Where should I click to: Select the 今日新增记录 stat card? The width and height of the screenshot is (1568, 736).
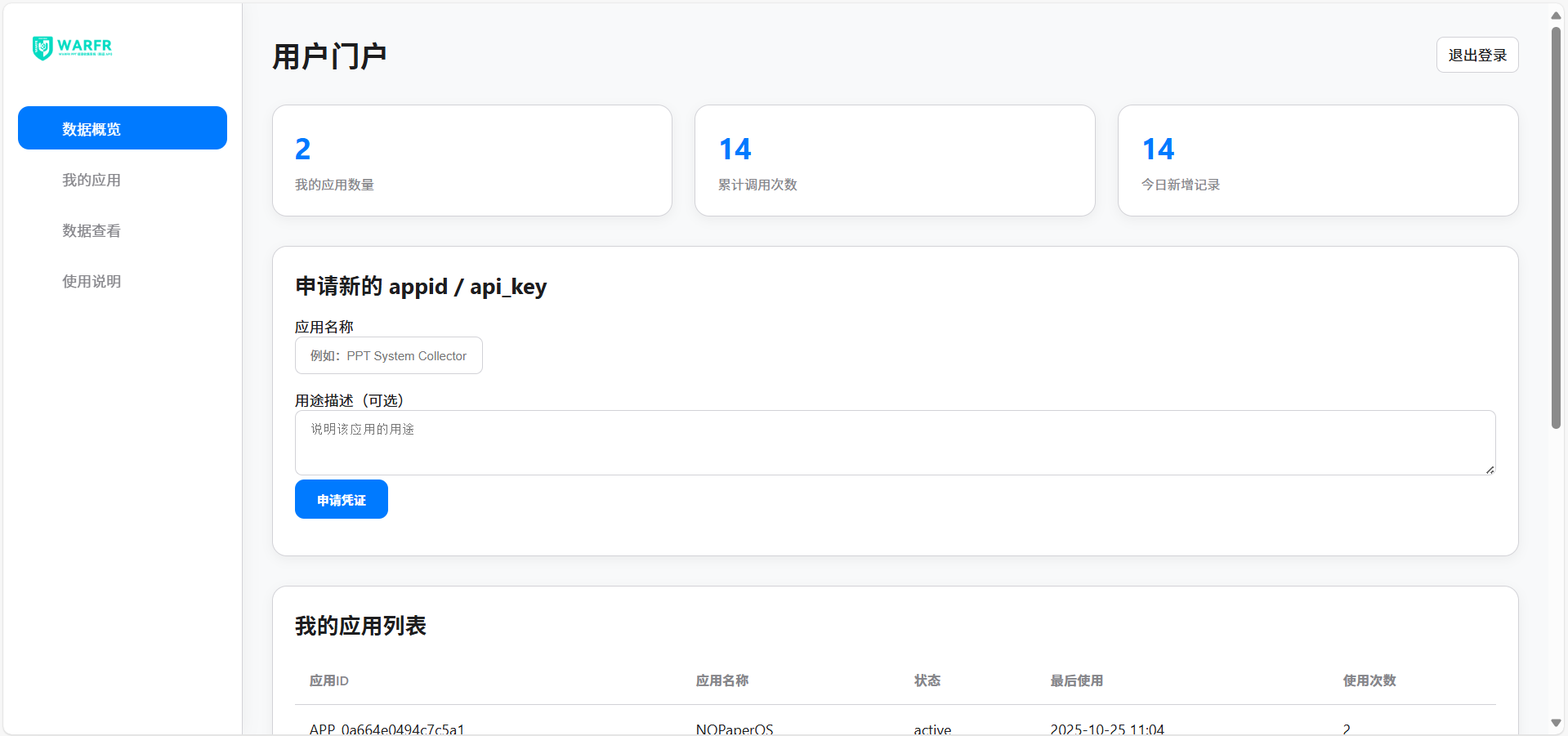(x=1317, y=161)
